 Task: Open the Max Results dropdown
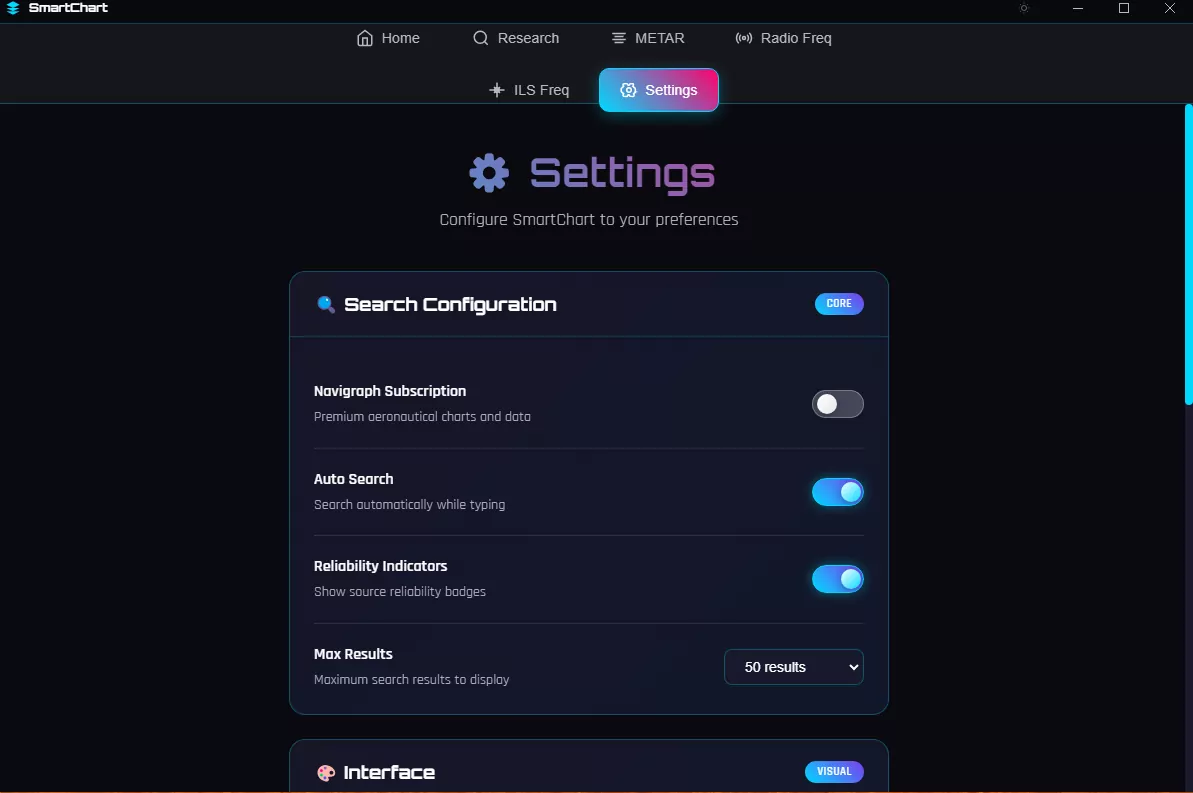tap(794, 667)
